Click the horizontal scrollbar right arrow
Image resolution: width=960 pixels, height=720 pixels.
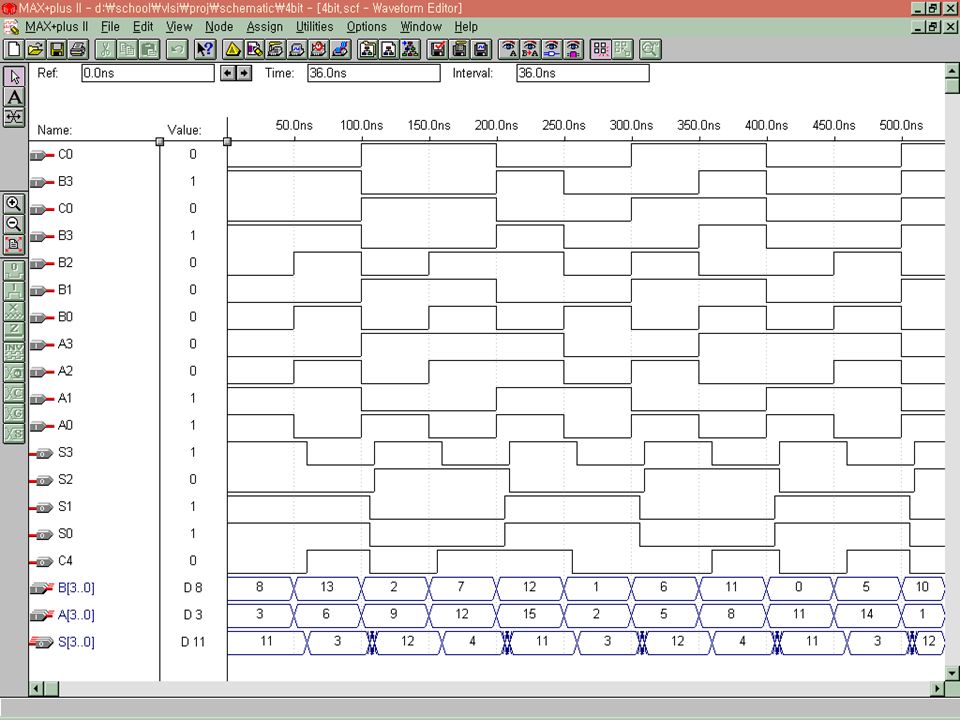point(937,688)
